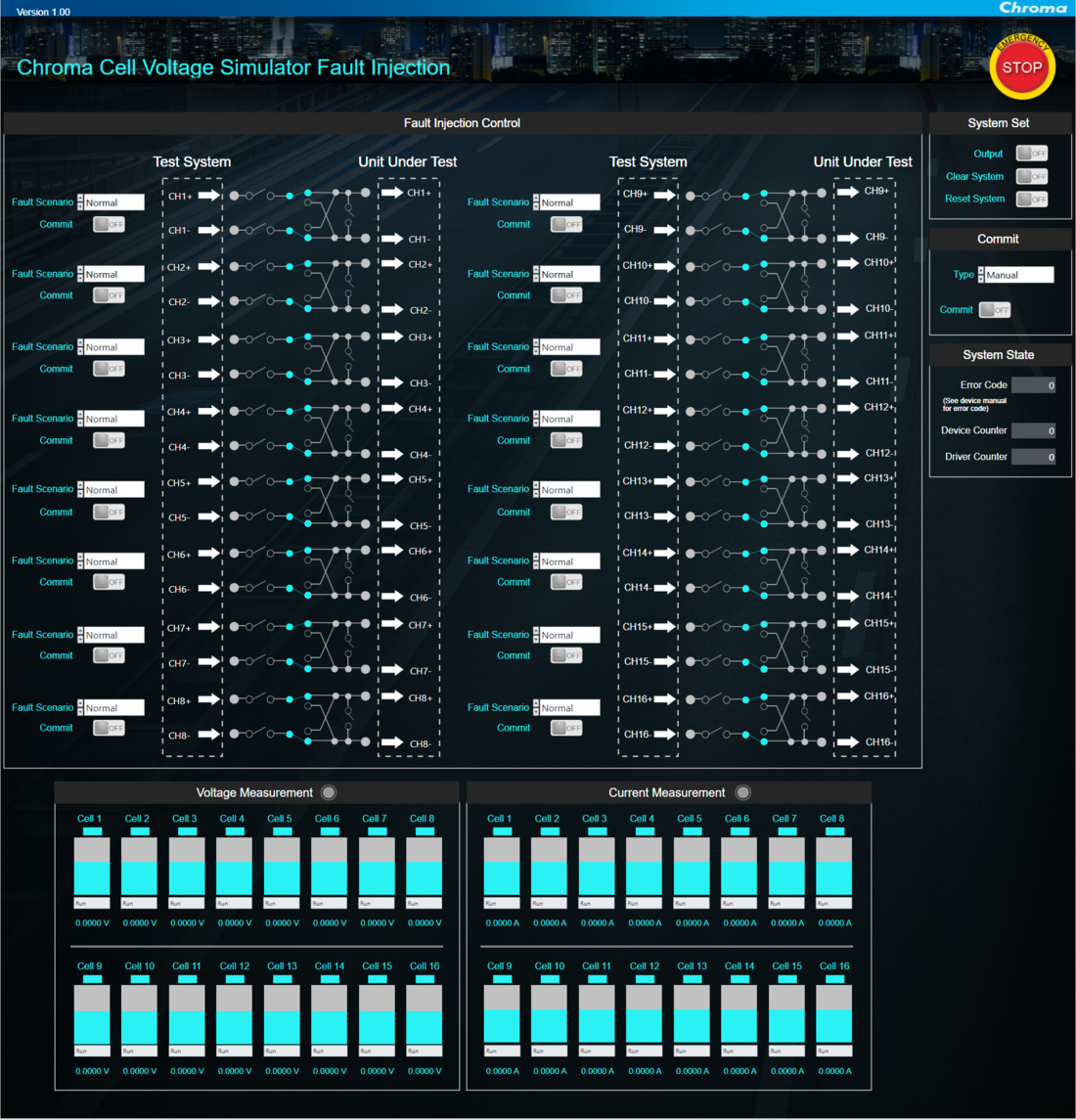Click the CH11+ Unit Under Test output arrow
Screen dimensions: 1076x1120
coord(848,336)
